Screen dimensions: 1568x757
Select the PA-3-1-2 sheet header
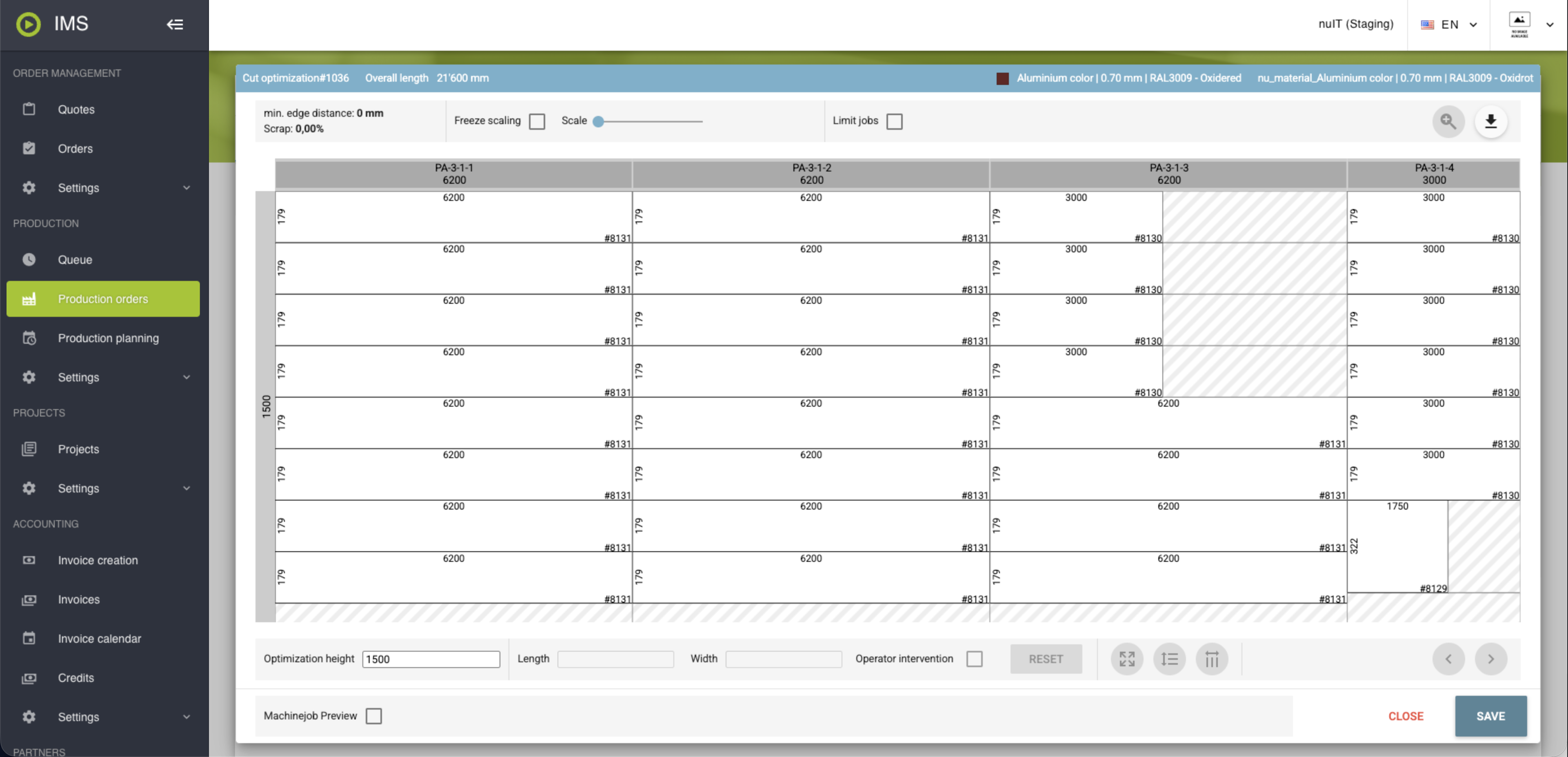pyautogui.click(x=811, y=174)
